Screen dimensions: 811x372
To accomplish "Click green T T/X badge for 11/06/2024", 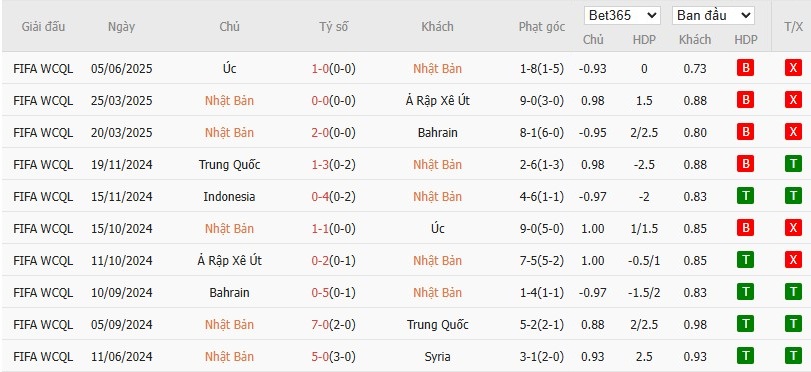I will (x=793, y=356).
